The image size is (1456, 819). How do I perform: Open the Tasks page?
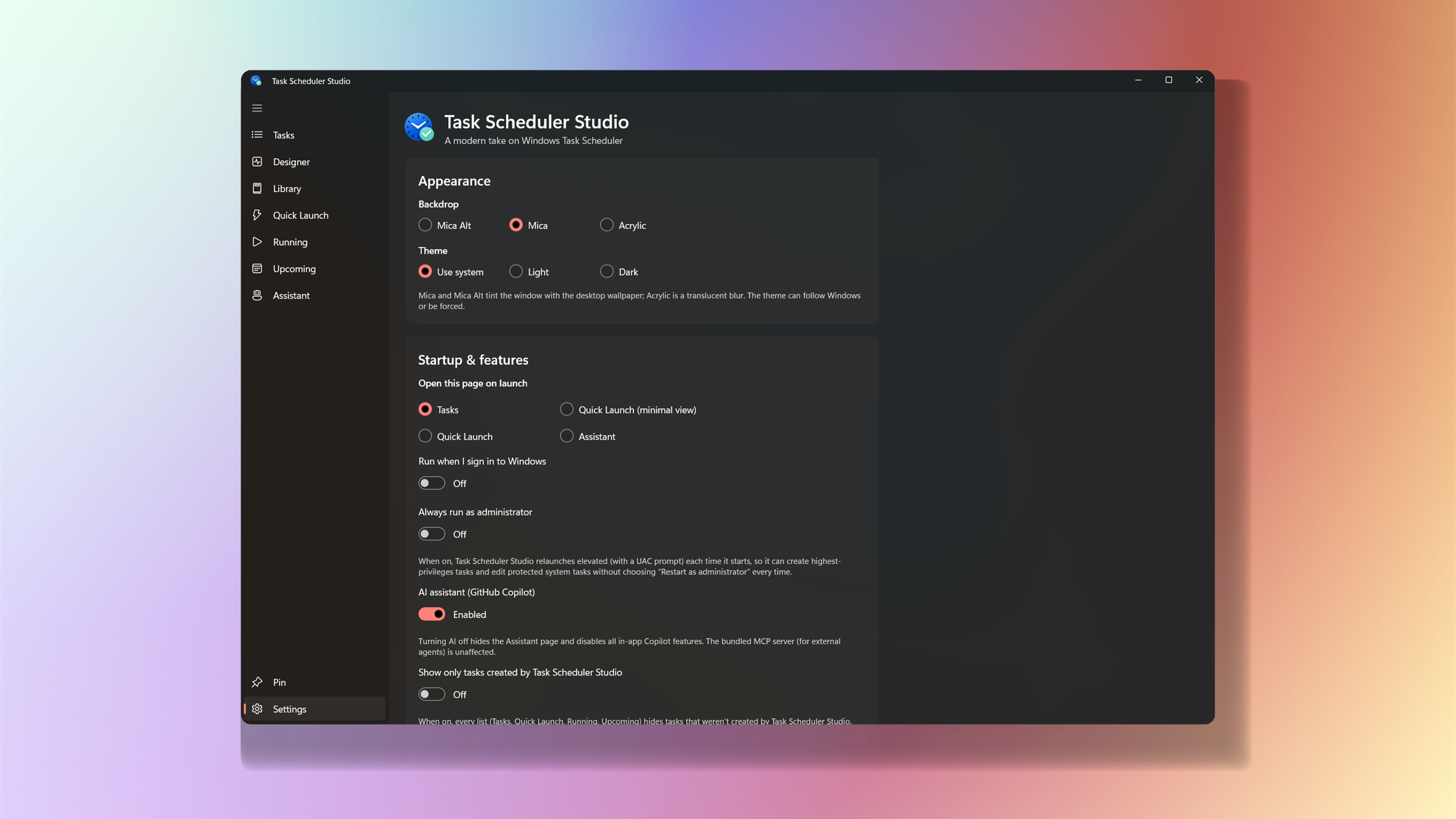[315, 135]
